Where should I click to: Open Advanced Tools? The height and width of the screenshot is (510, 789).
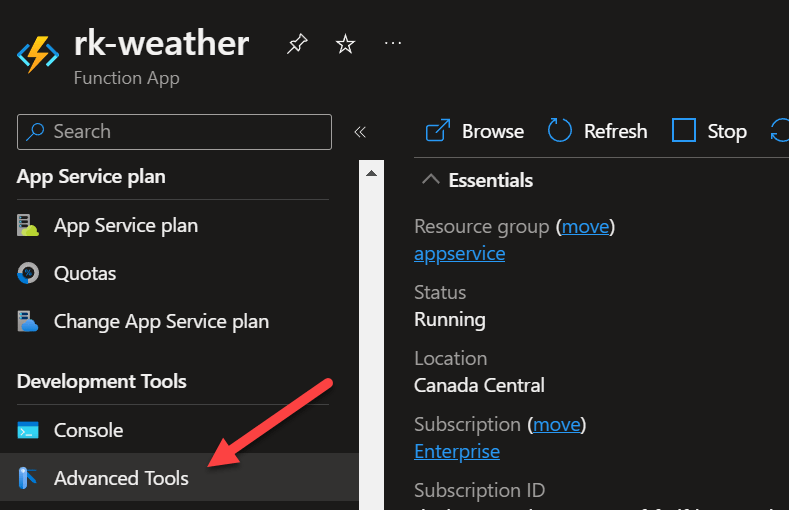(x=121, y=479)
